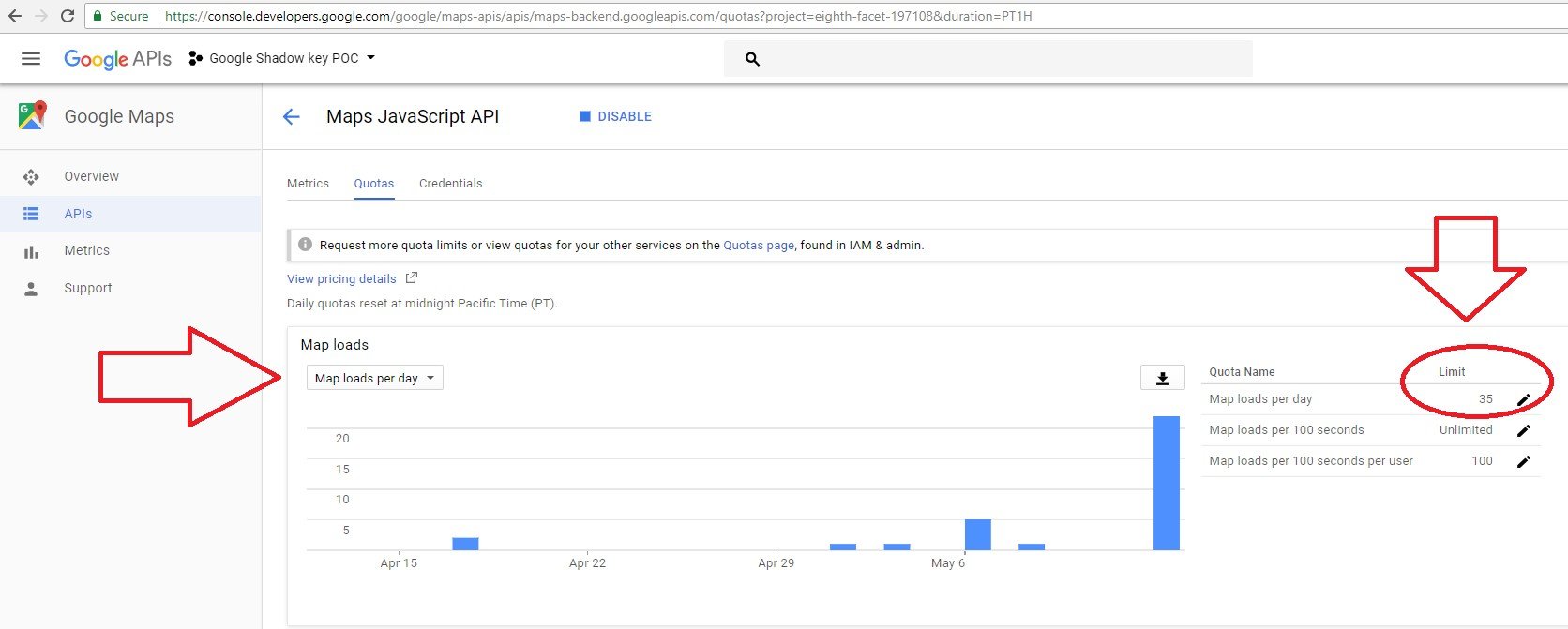Click the APIs list icon in sidebar

(x=31, y=214)
